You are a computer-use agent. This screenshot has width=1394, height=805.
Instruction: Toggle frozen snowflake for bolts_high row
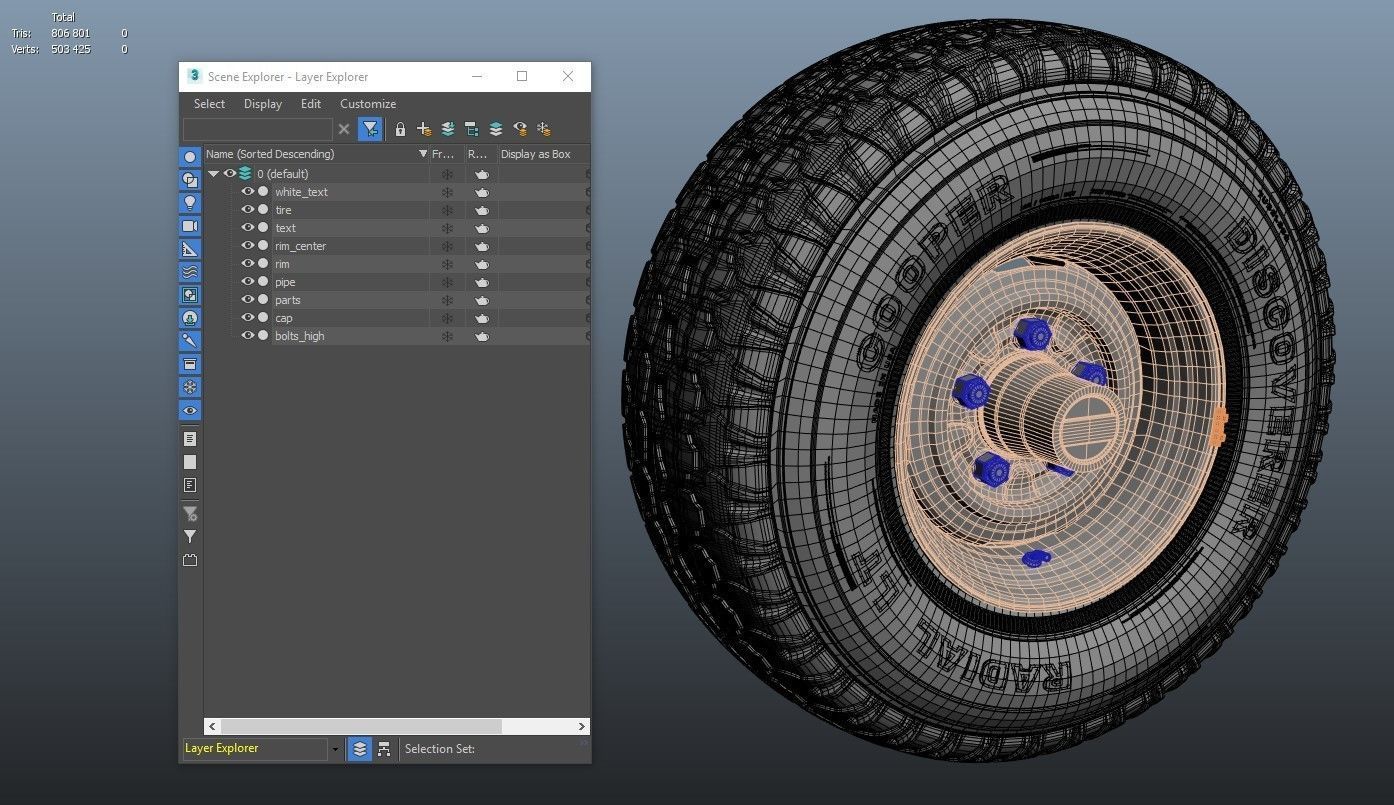[x=447, y=336]
